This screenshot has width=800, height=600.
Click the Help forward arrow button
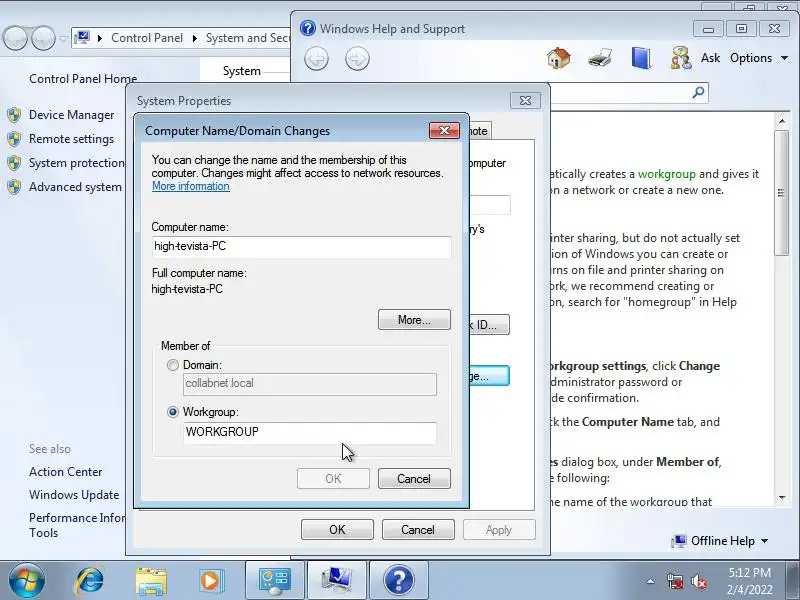tap(357, 59)
